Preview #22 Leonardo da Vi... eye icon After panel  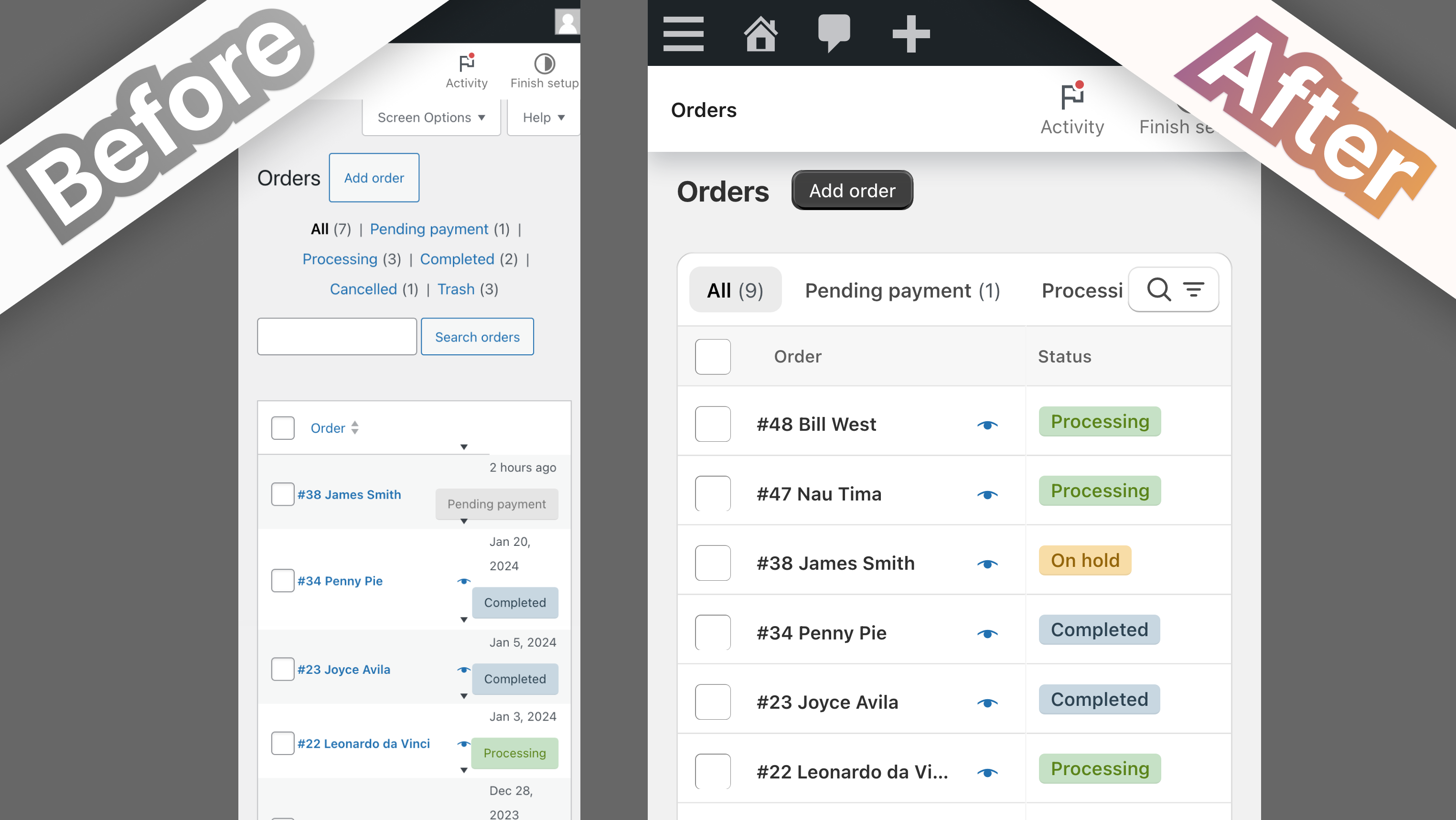[x=987, y=772]
